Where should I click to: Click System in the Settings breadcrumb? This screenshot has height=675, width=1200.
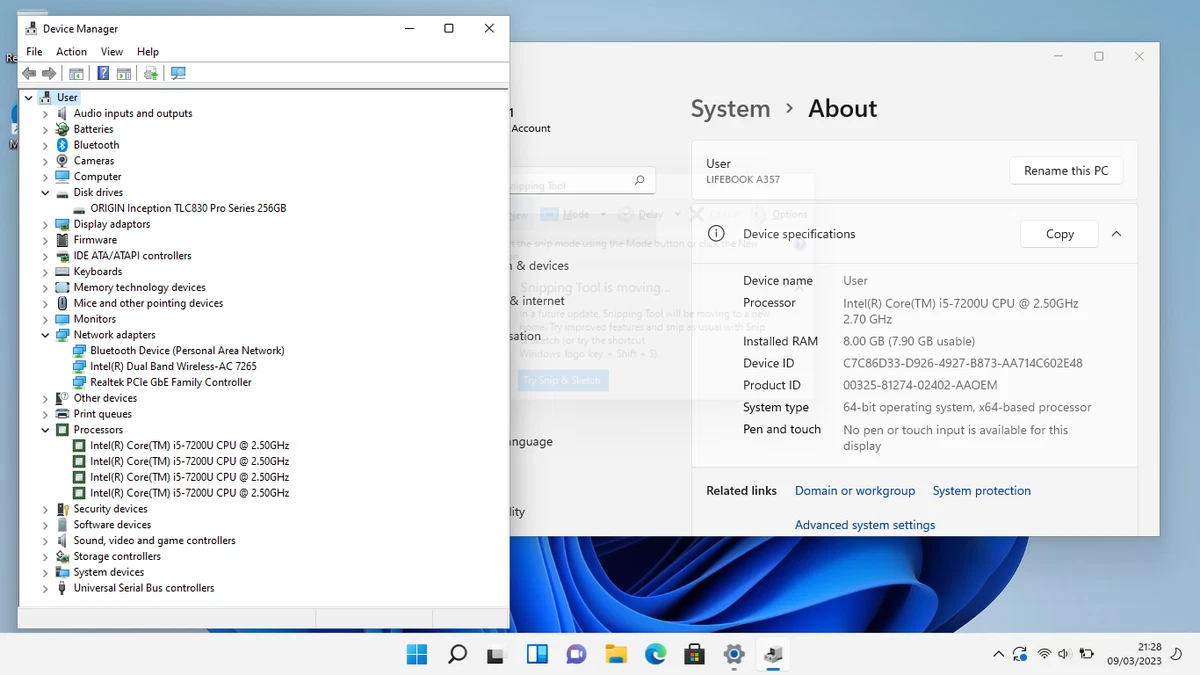[x=730, y=109]
